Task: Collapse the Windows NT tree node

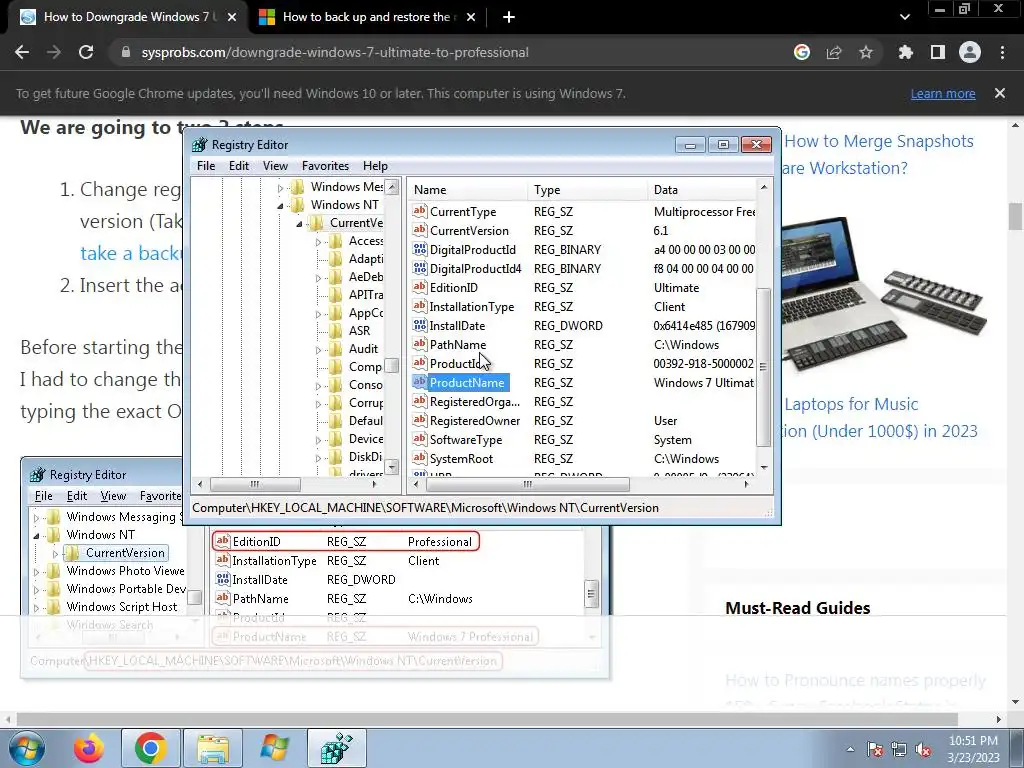Action: [x=280, y=206]
